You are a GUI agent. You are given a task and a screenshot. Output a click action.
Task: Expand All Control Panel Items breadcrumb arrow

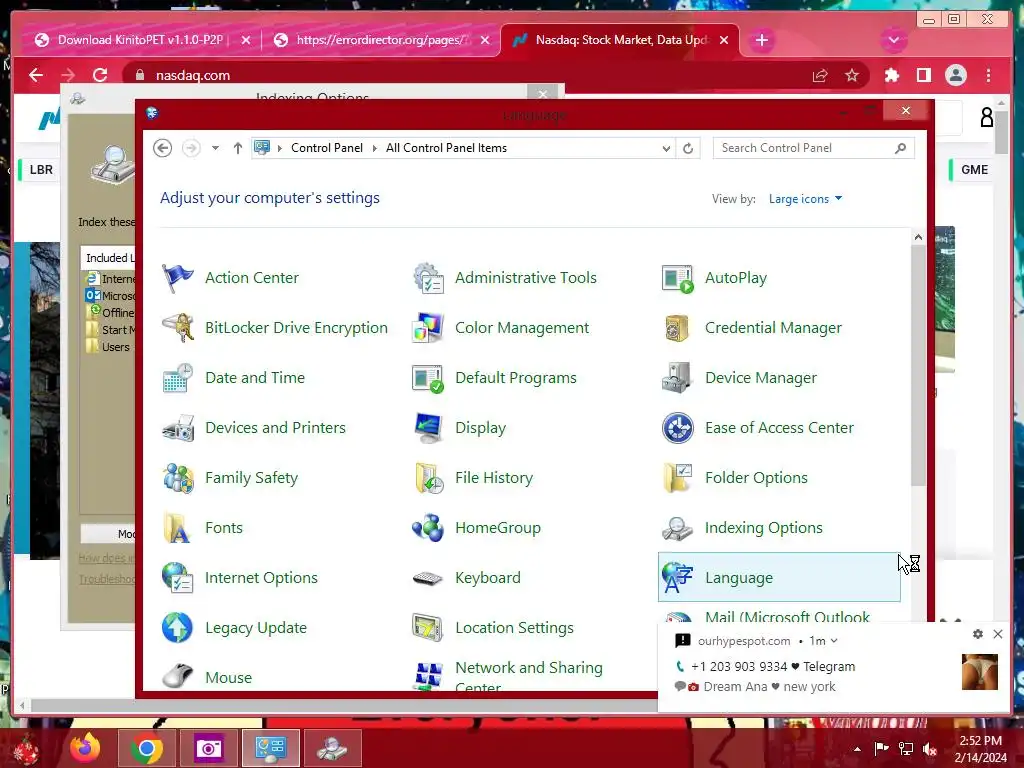(375, 148)
